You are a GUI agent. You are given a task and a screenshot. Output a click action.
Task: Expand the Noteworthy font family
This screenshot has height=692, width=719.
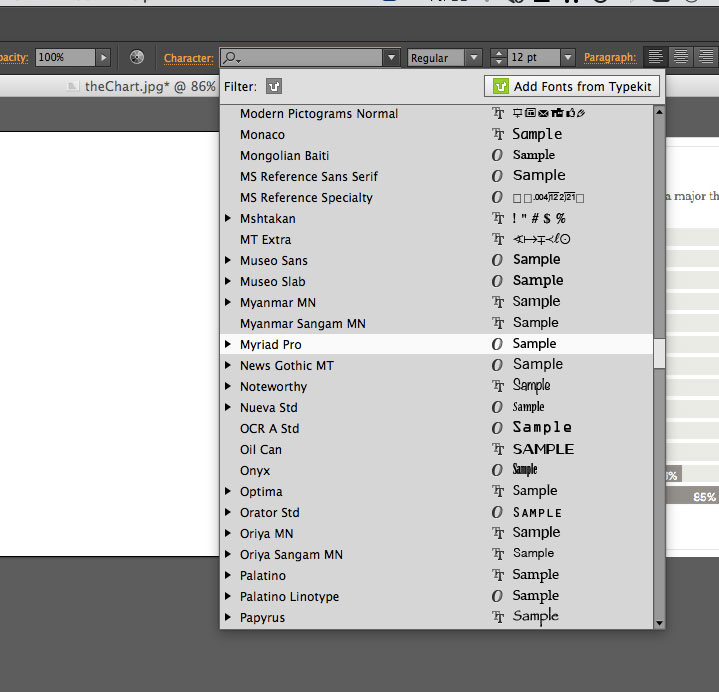click(228, 386)
